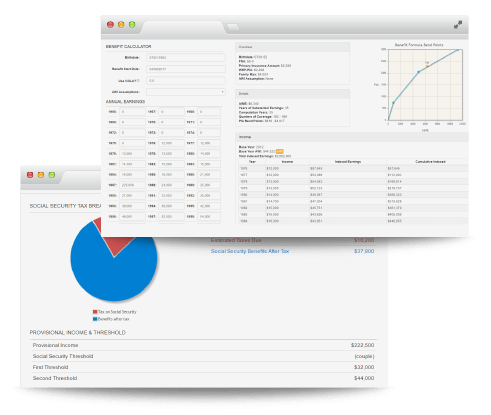Viewport: 491px width, 415px height.
Task: Click the 1997 annual earnings input
Action: pyautogui.click(x=171, y=217)
